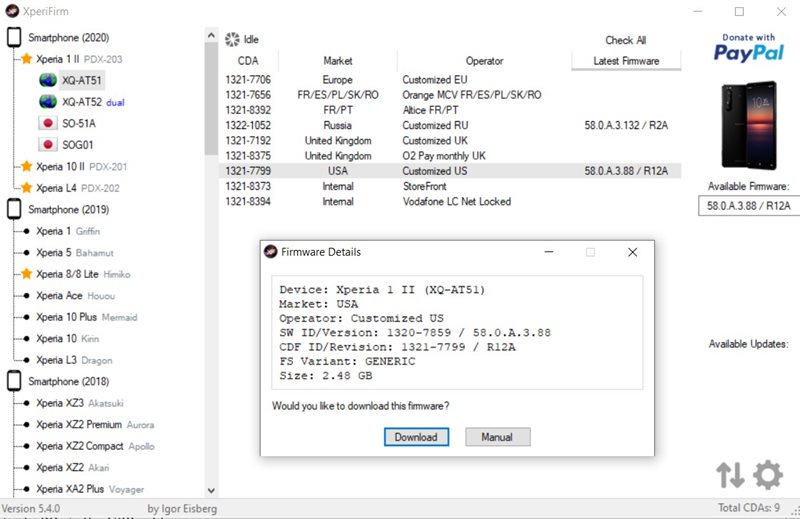The width and height of the screenshot is (800, 519).
Task: Select Xperia Ace Houou
Action: click(76, 295)
